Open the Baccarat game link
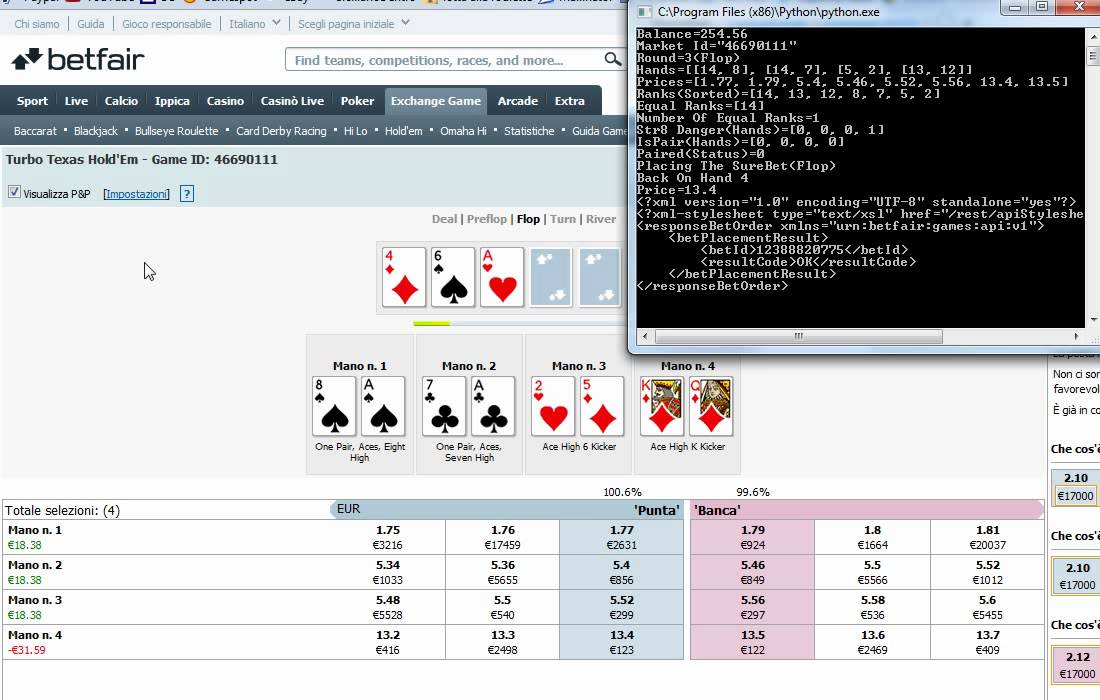Screen dimensions: 1100x700 [35, 131]
